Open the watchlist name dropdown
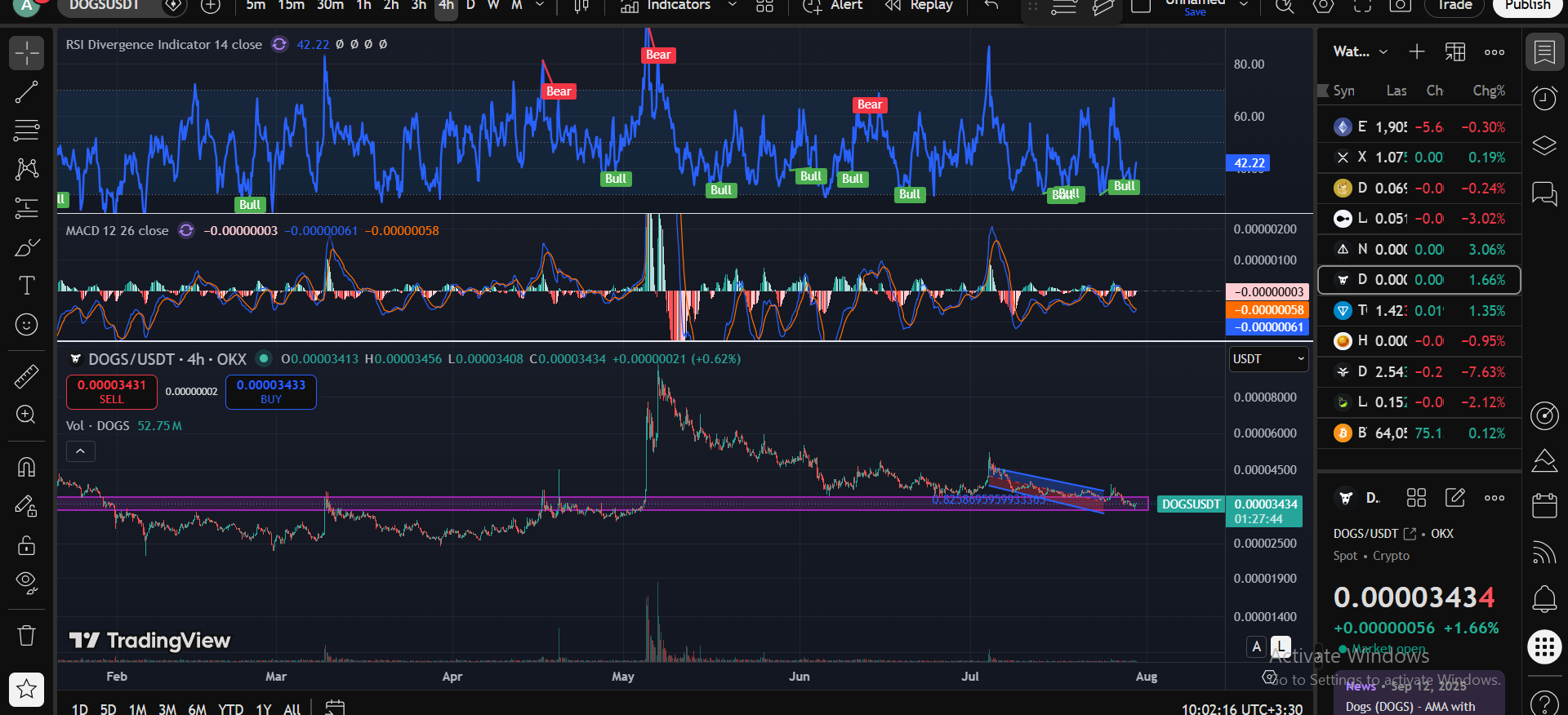1568x715 pixels. (1361, 51)
